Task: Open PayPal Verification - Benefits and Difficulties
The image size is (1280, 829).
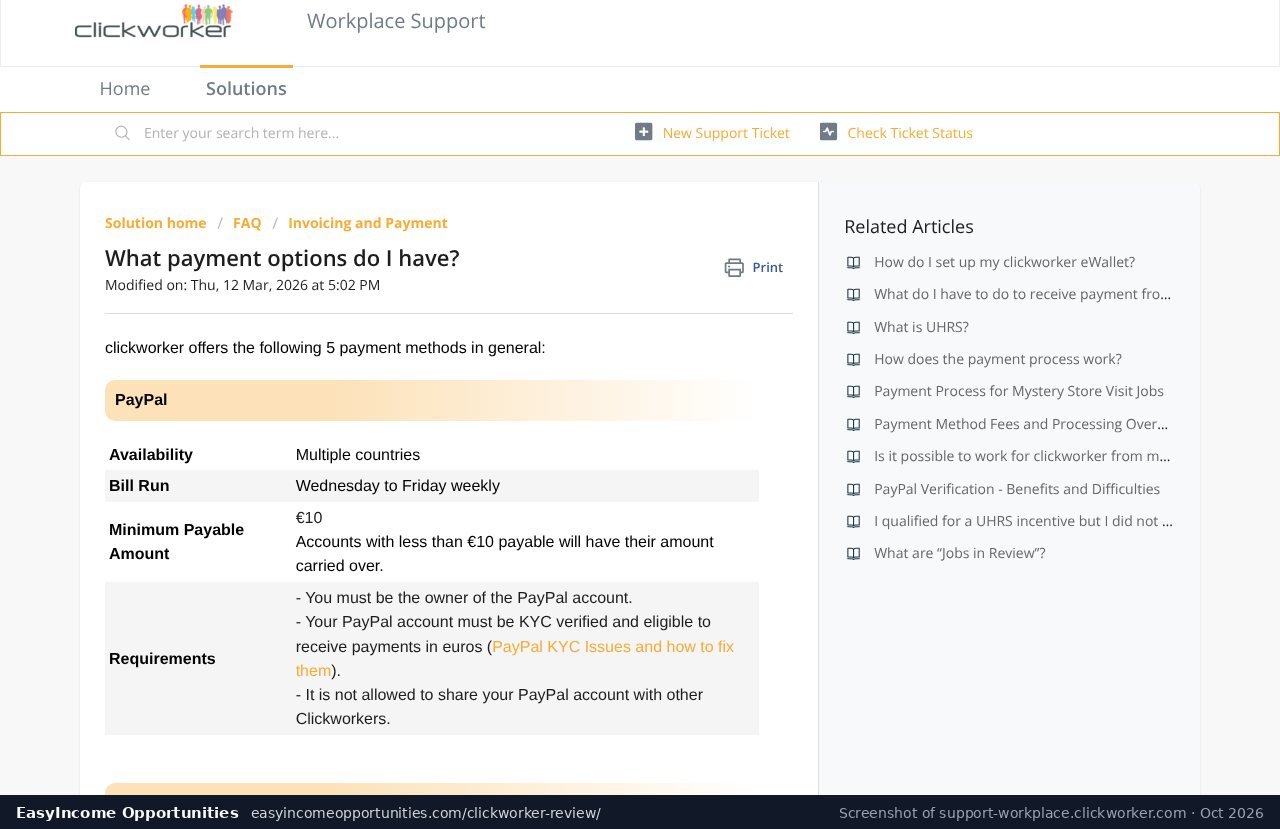Action: [x=1017, y=489]
